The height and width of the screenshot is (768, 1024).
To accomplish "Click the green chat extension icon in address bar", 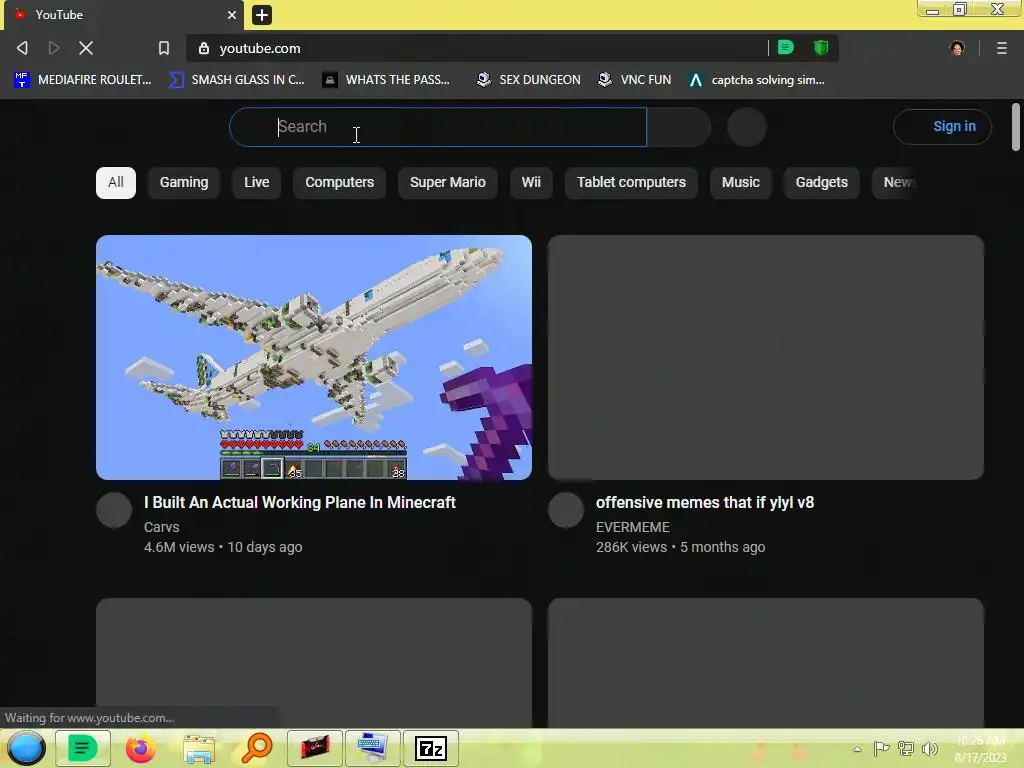I will (786, 48).
